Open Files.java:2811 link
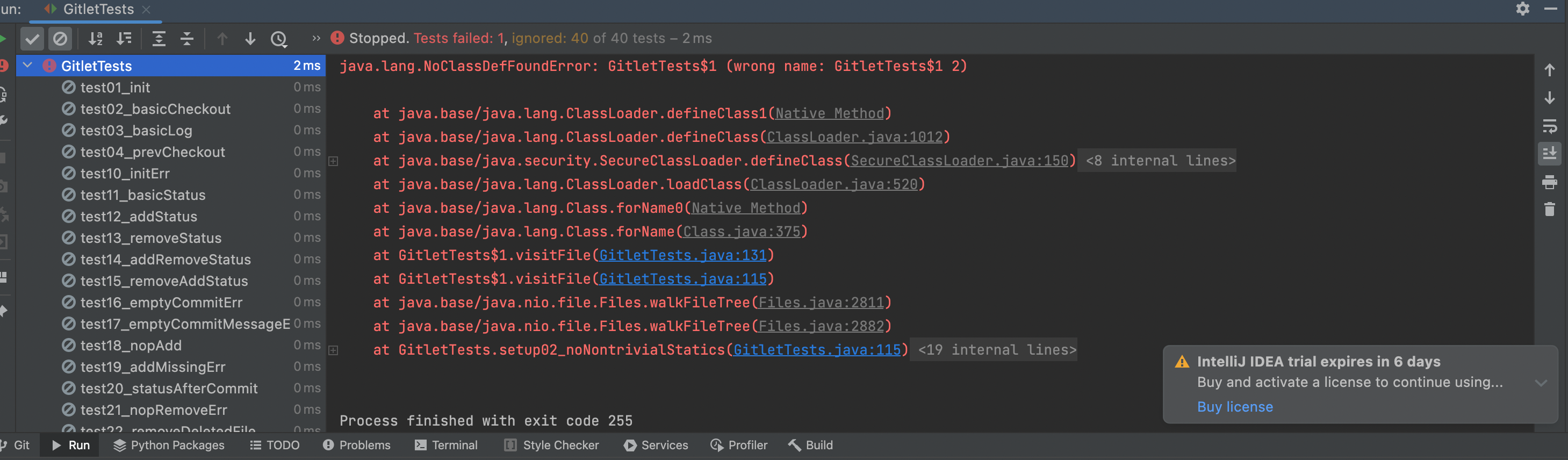This screenshot has height=460, width=1568. [x=821, y=303]
